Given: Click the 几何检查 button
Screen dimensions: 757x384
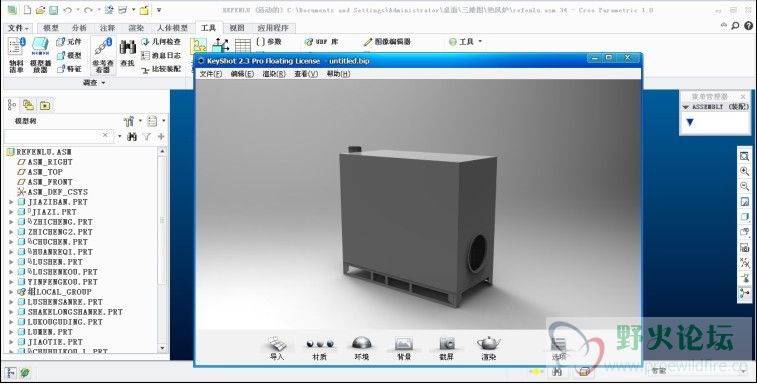Looking at the screenshot, I should tap(161, 42).
